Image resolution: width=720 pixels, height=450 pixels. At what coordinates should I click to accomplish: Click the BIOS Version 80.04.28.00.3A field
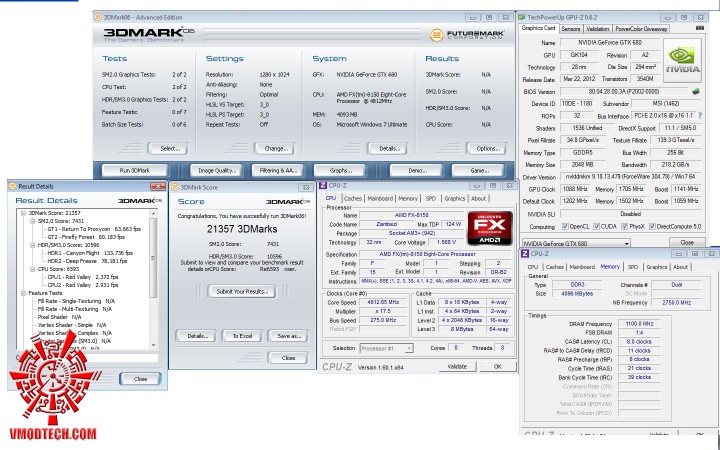623,91
